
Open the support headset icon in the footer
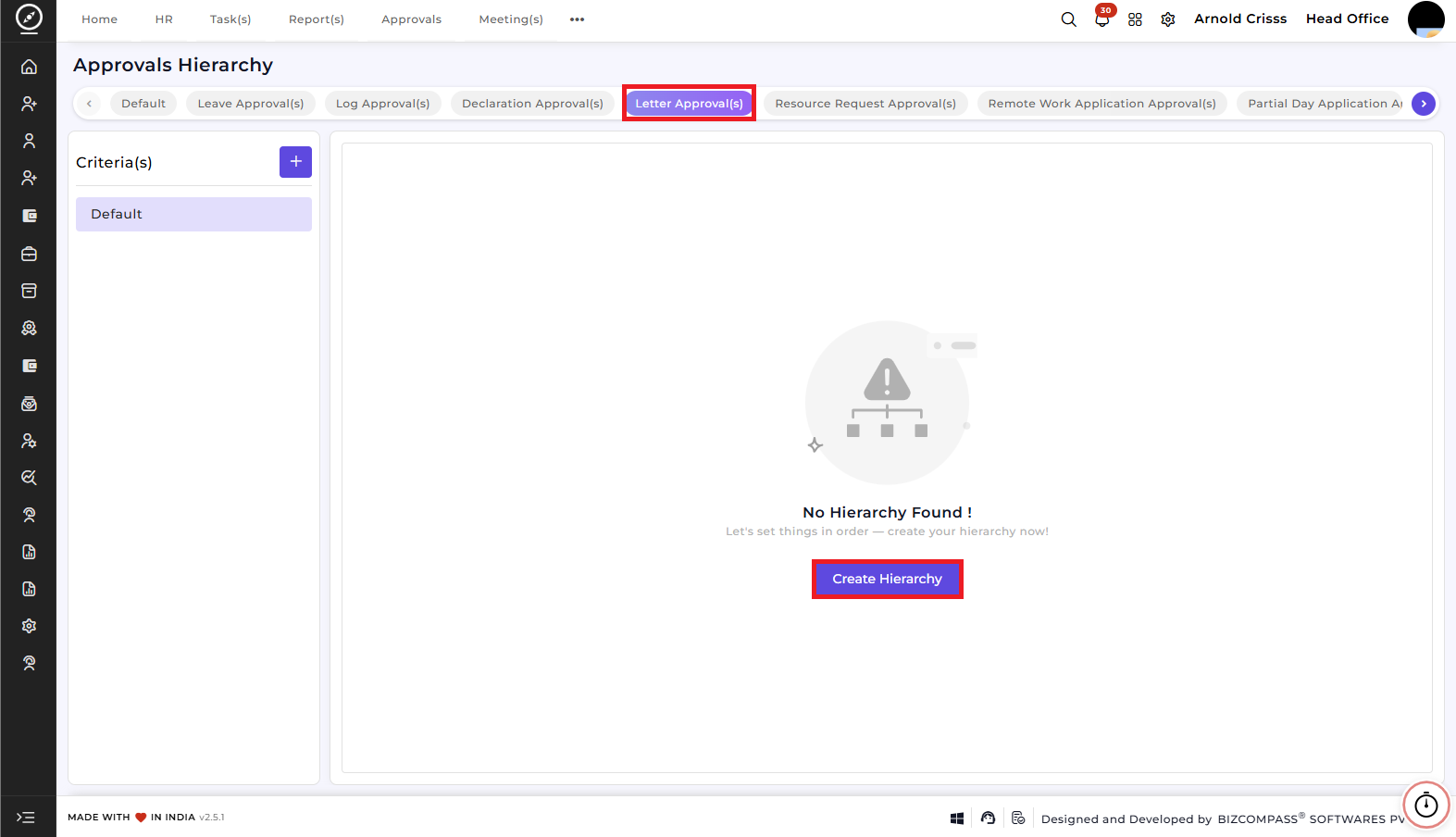click(x=988, y=818)
